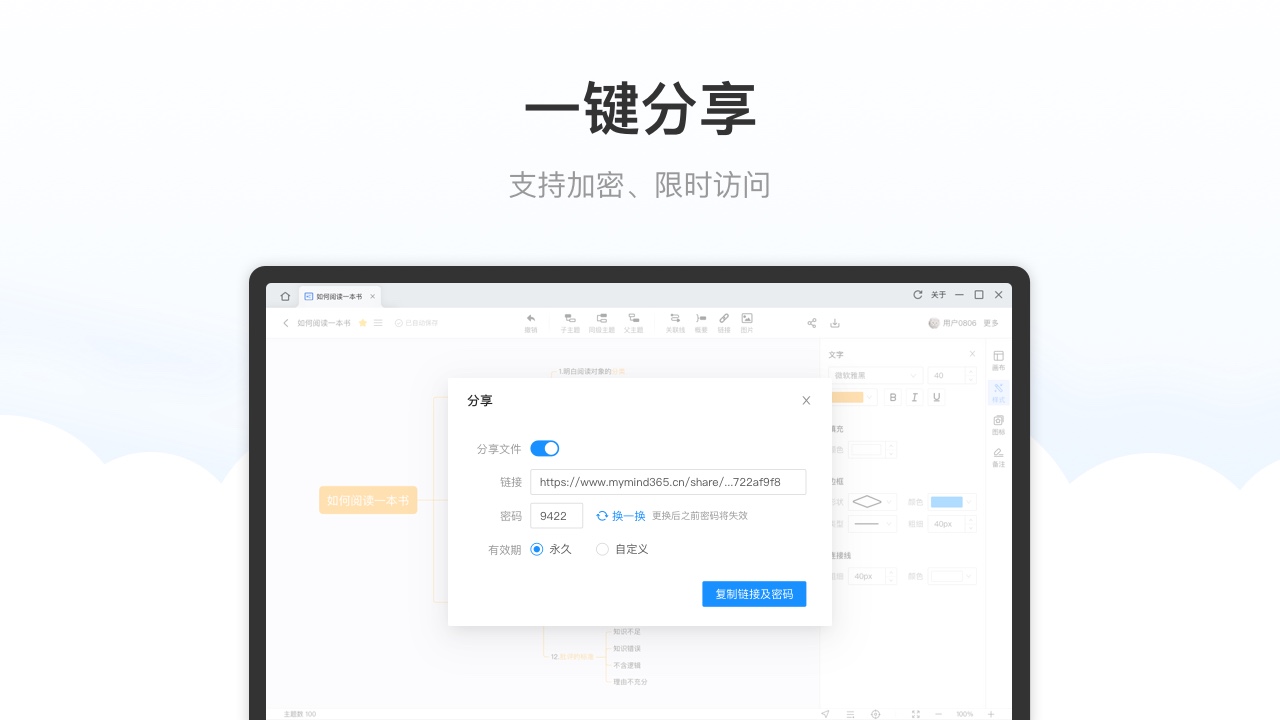This screenshot has width=1280, height=720.
Task: Select the 如何阅读一本书 central topic node
Action: [x=368, y=500]
